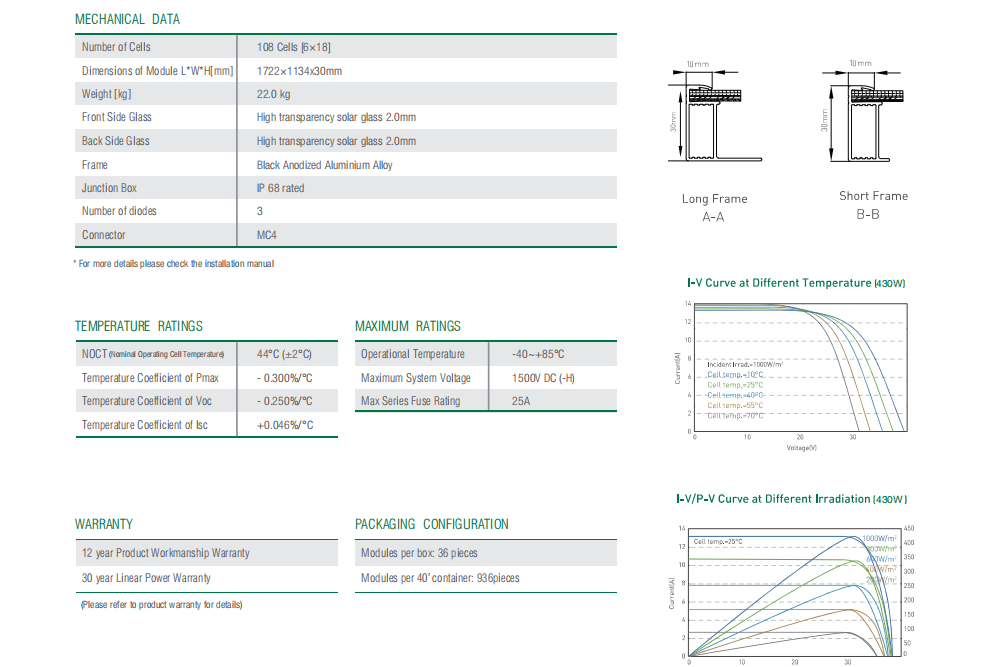Click the 'Cell temp.=55°C' legend entry
The width and height of the screenshot is (989, 667).
(735, 406)
